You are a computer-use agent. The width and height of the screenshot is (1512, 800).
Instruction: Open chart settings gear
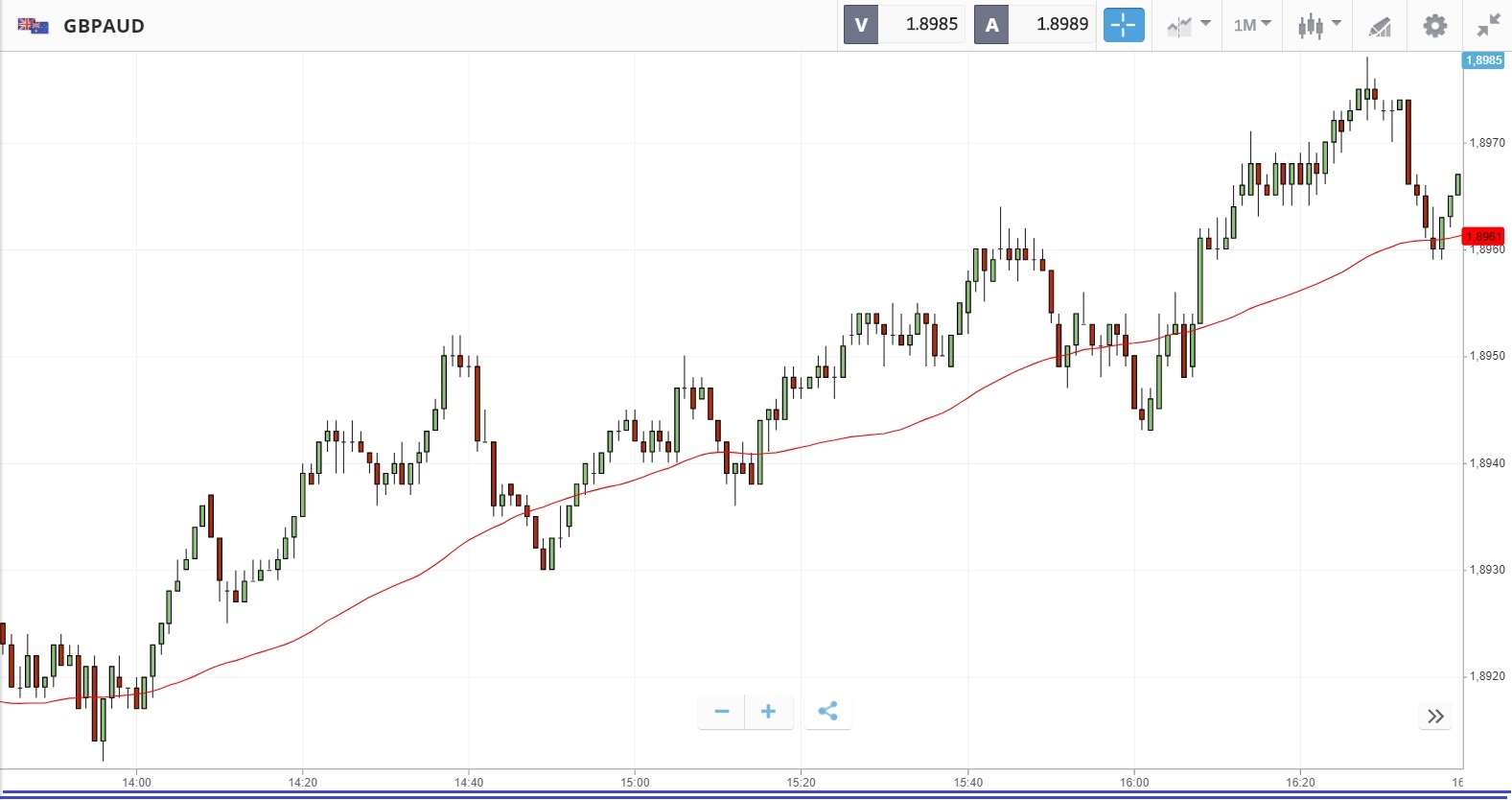coord(1434,26)
